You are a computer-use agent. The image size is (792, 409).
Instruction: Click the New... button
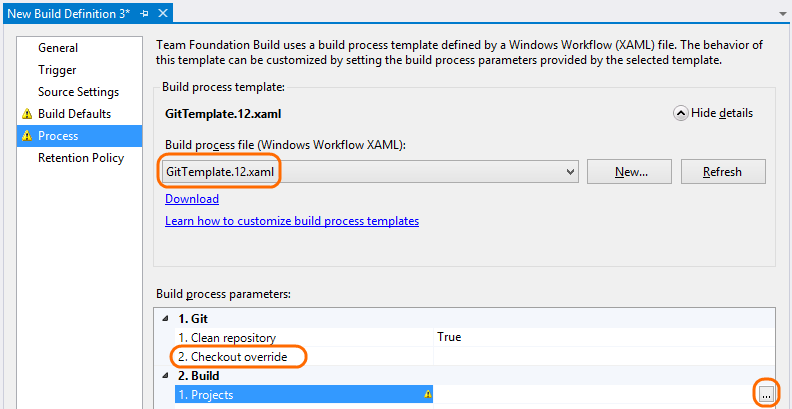coord(630,172)
